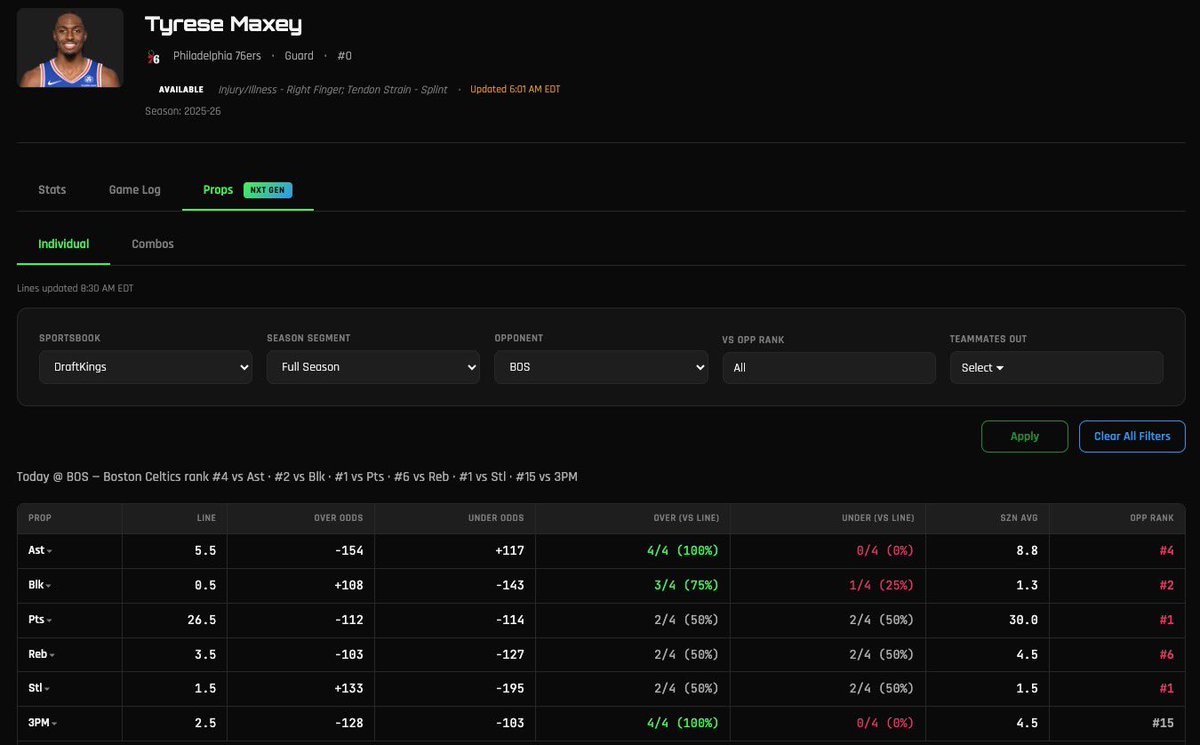
Task: Open the Opponent BOS dropdown
Action: (x=601, y=367)
